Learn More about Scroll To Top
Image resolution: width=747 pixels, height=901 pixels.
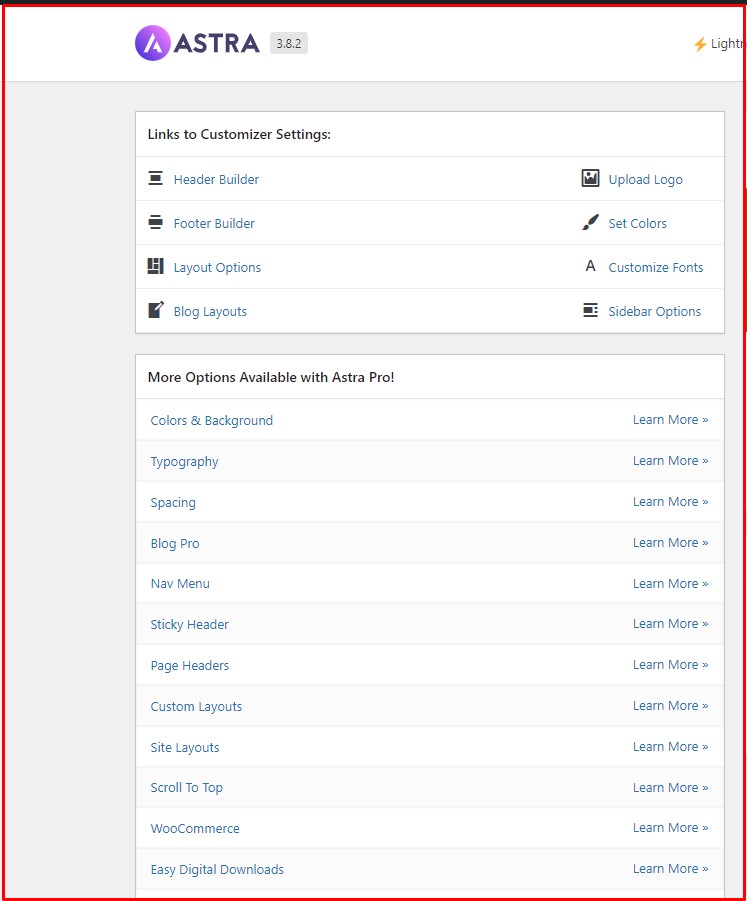tap(671, 787)
